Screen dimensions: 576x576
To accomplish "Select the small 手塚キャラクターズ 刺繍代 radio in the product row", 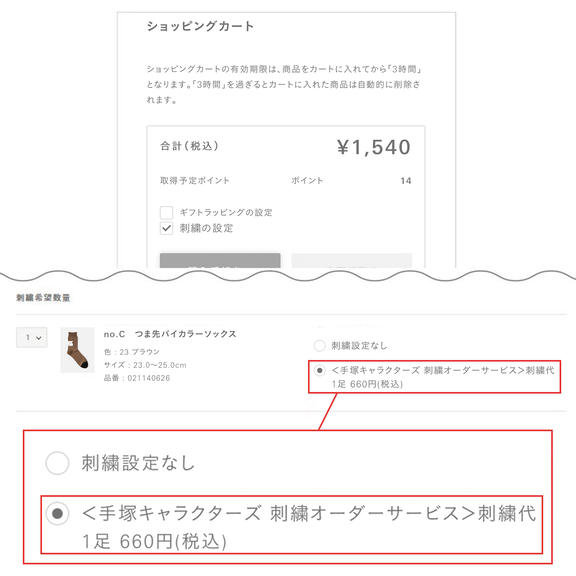I will 320,370.
